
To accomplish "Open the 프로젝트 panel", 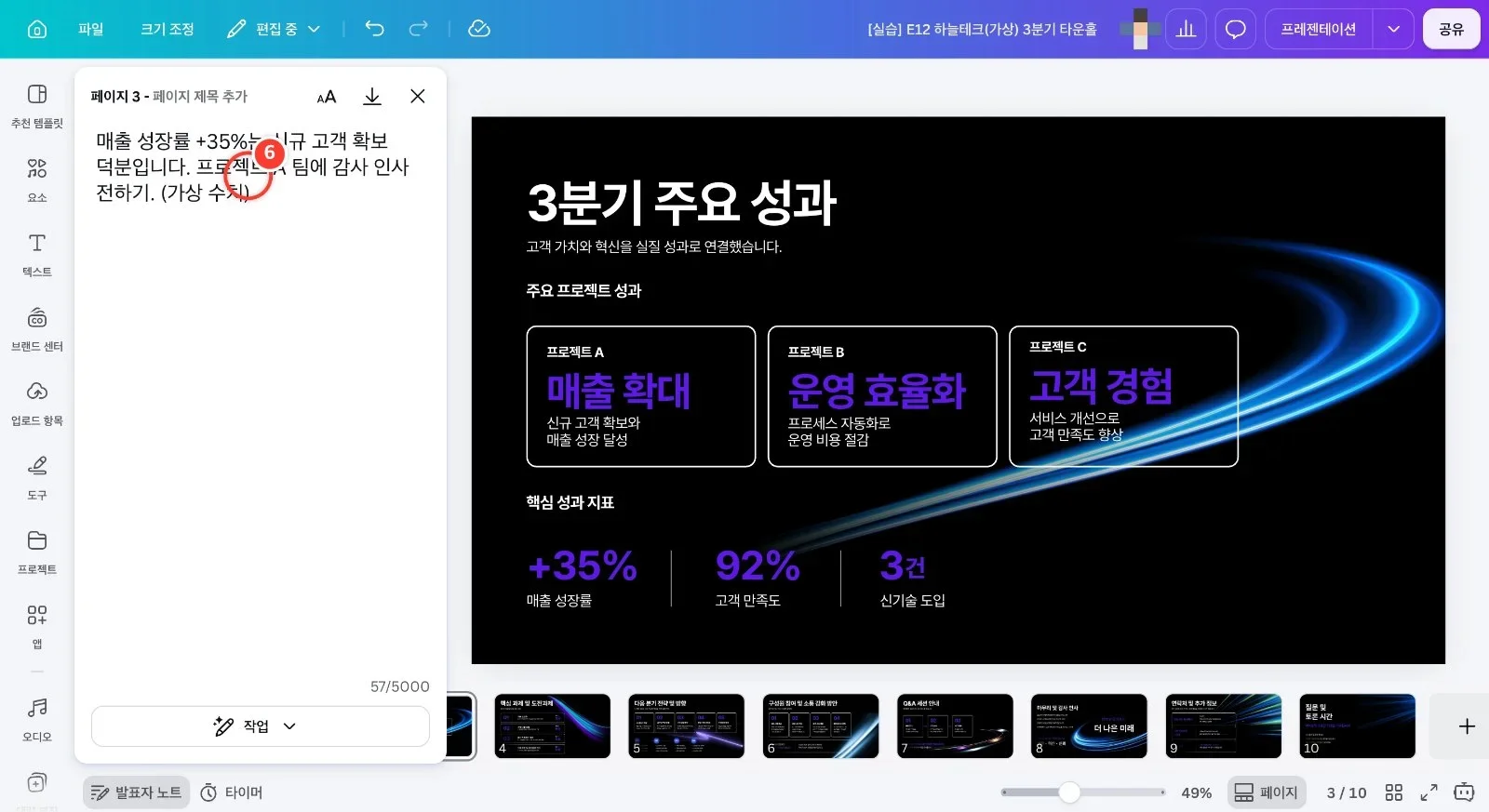I will (x=37, y=552).
